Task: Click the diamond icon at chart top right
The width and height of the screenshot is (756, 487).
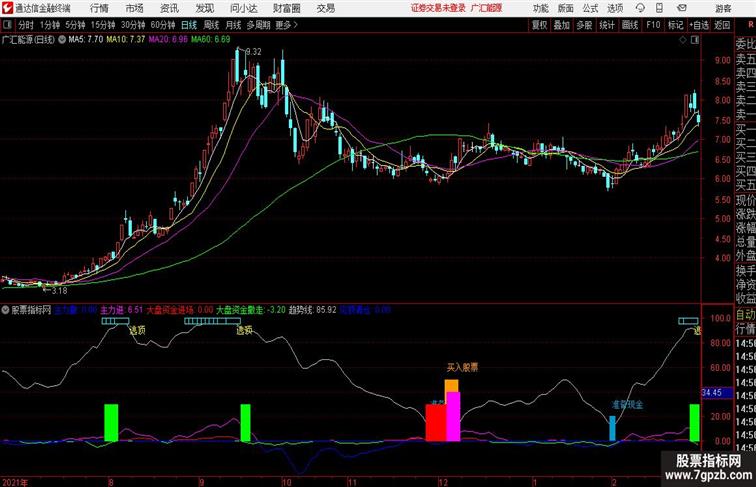Action: point(683,40)
